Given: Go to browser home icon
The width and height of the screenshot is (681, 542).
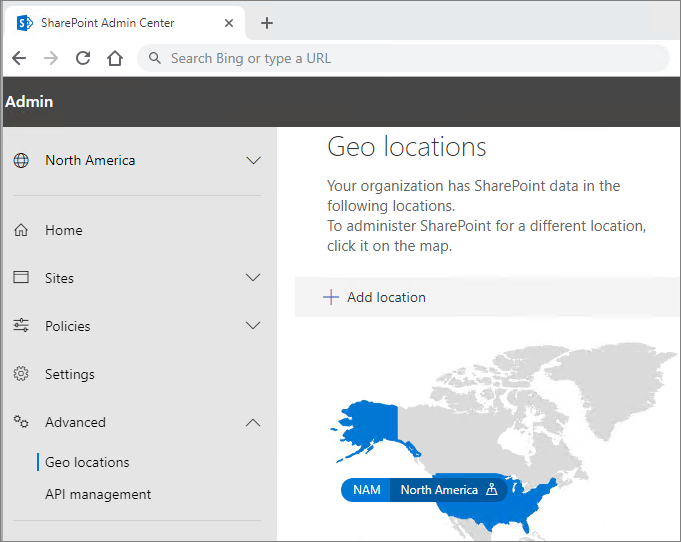Looking at the screenshot, I should [115, 58].
